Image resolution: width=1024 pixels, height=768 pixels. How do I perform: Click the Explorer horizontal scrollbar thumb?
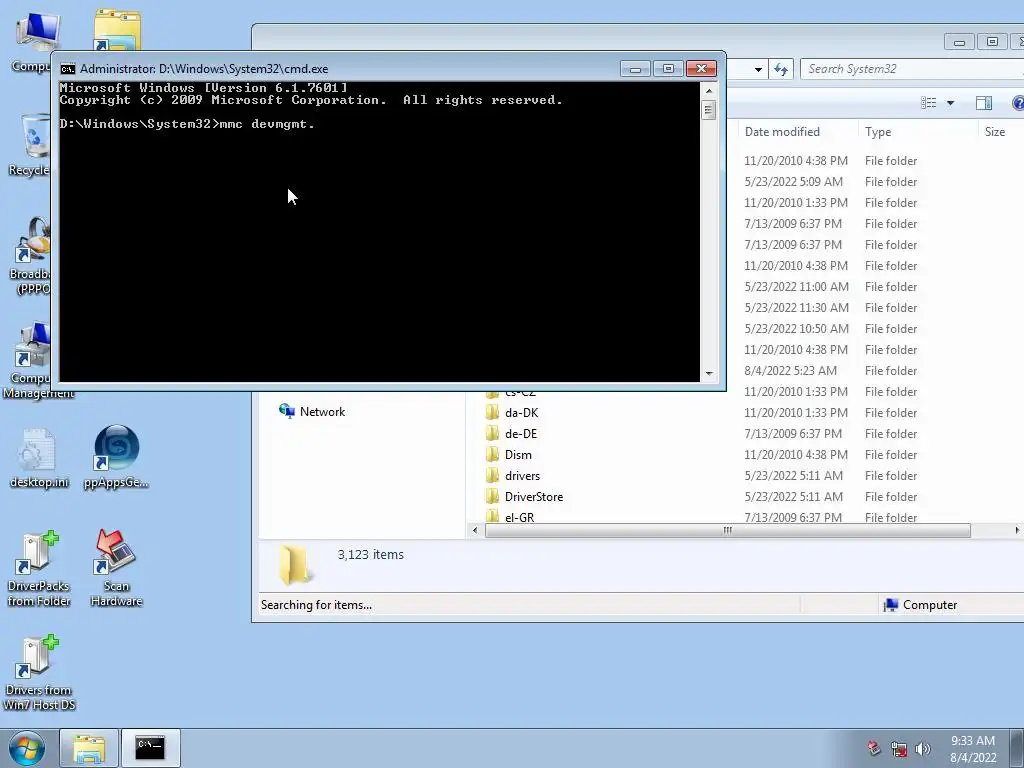(x=728, y=530)
